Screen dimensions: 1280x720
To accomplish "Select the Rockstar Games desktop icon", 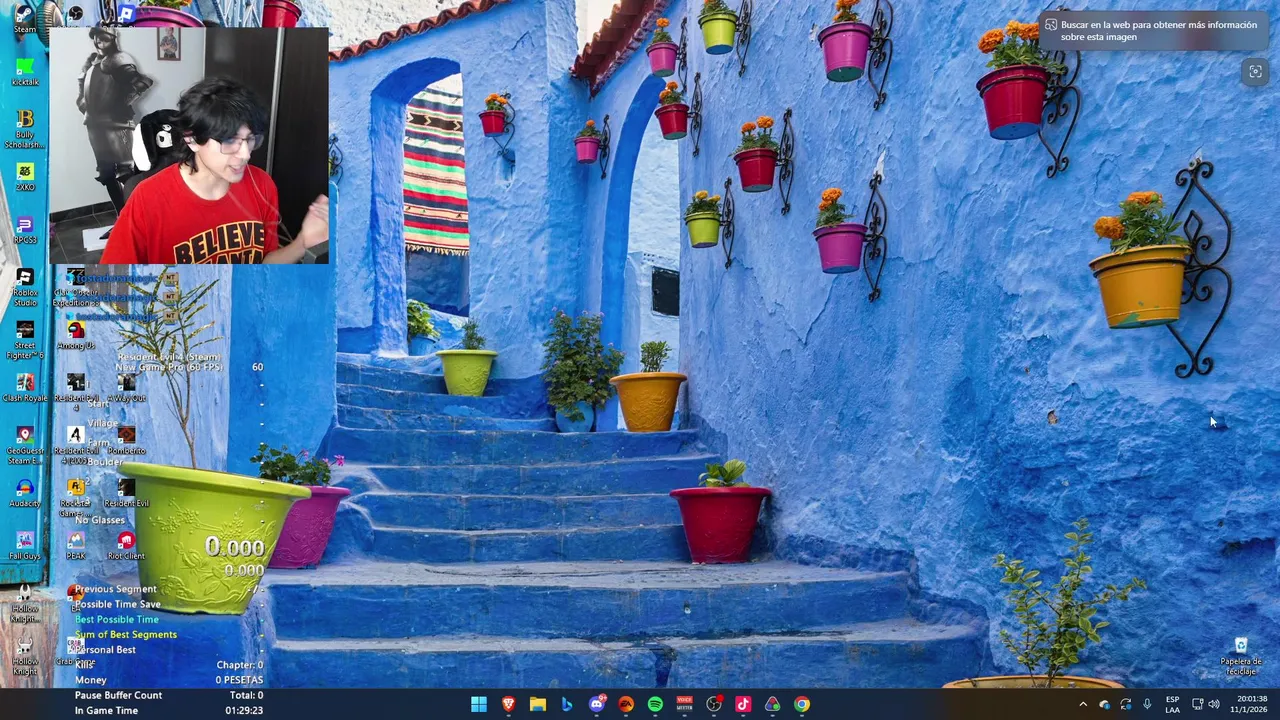I will point(76,497).
